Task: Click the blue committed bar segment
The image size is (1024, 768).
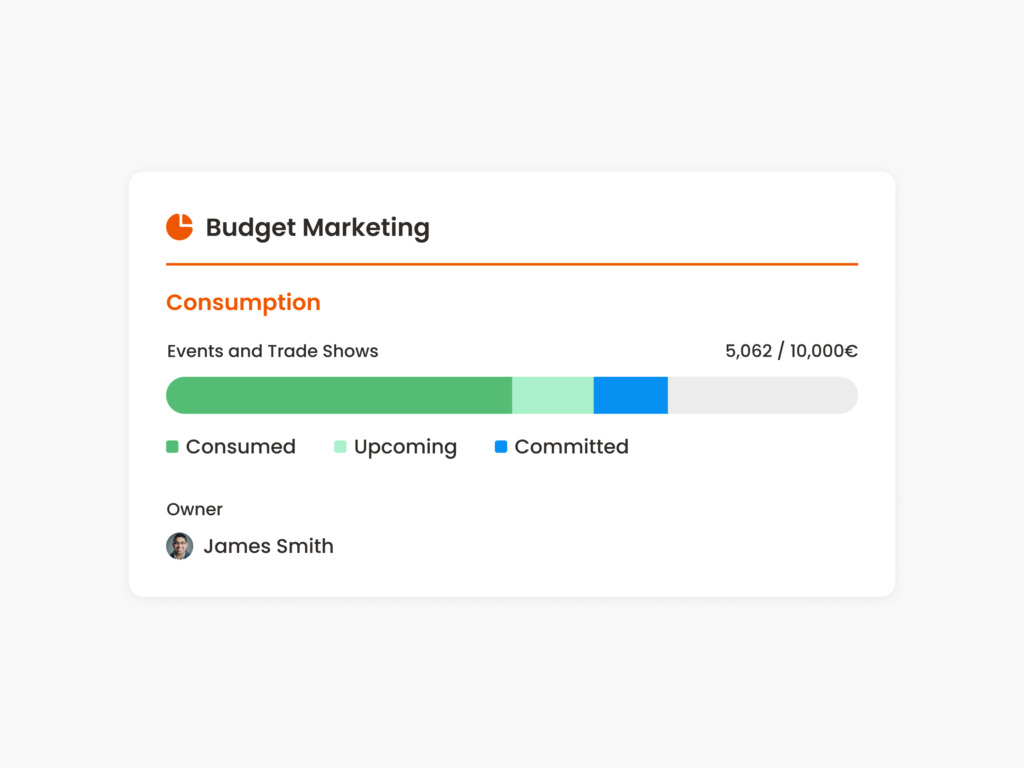Action: (630, 395)
